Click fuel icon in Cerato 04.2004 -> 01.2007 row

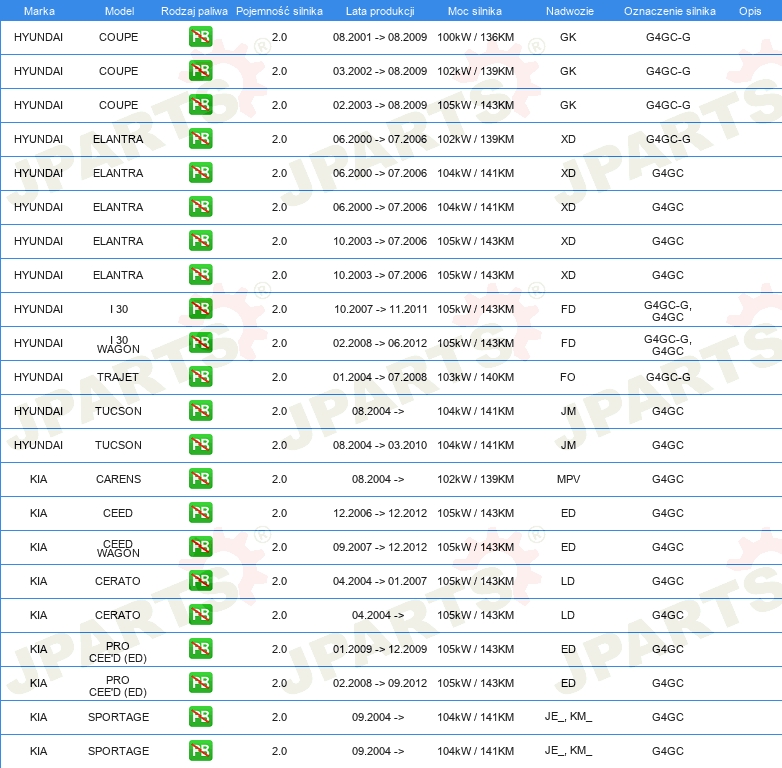pos(200,580)
